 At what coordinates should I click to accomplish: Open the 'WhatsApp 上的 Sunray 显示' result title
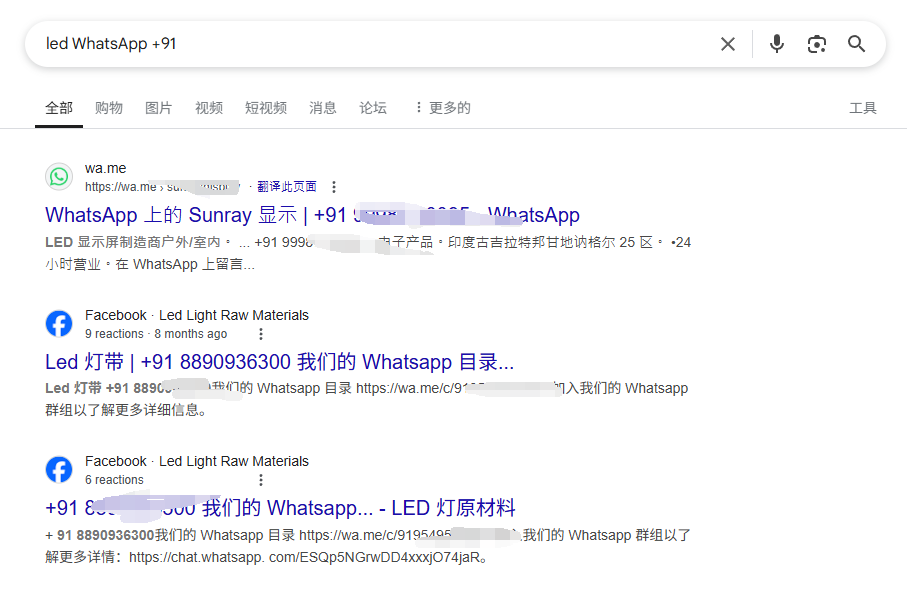click(312, 215)
